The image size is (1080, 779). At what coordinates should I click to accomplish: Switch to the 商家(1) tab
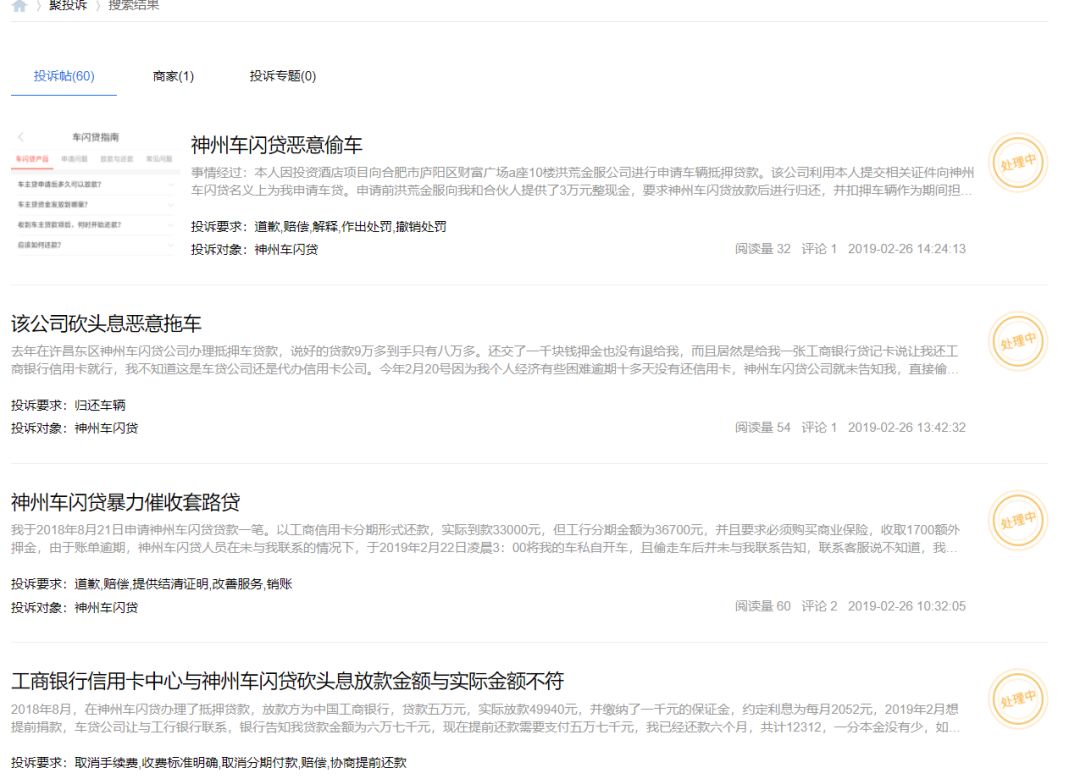[x=173, y=76]
